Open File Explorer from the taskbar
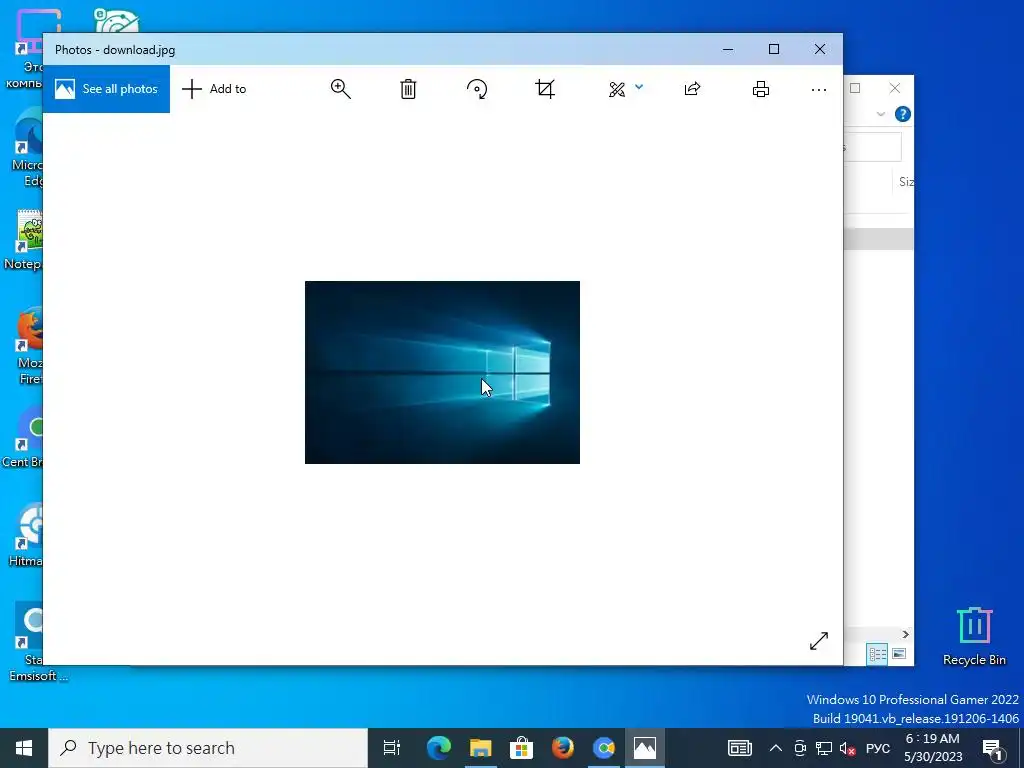This screenshot has height=768, width=1024. (x=480, y=748)
